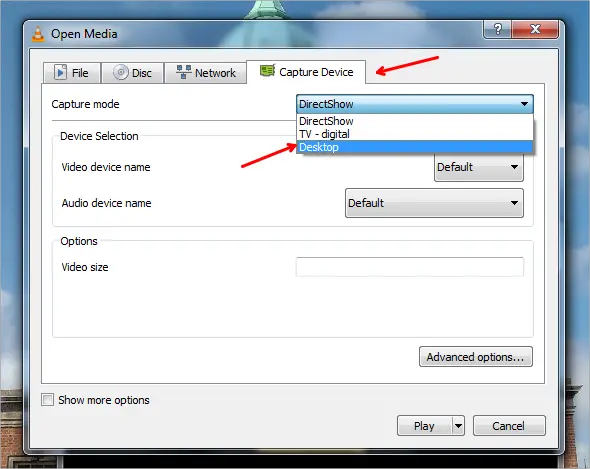Screen dimensions: 590x469
Task: Click the File tab play icon
Action: pyautogui.click(x=60, y=72)
